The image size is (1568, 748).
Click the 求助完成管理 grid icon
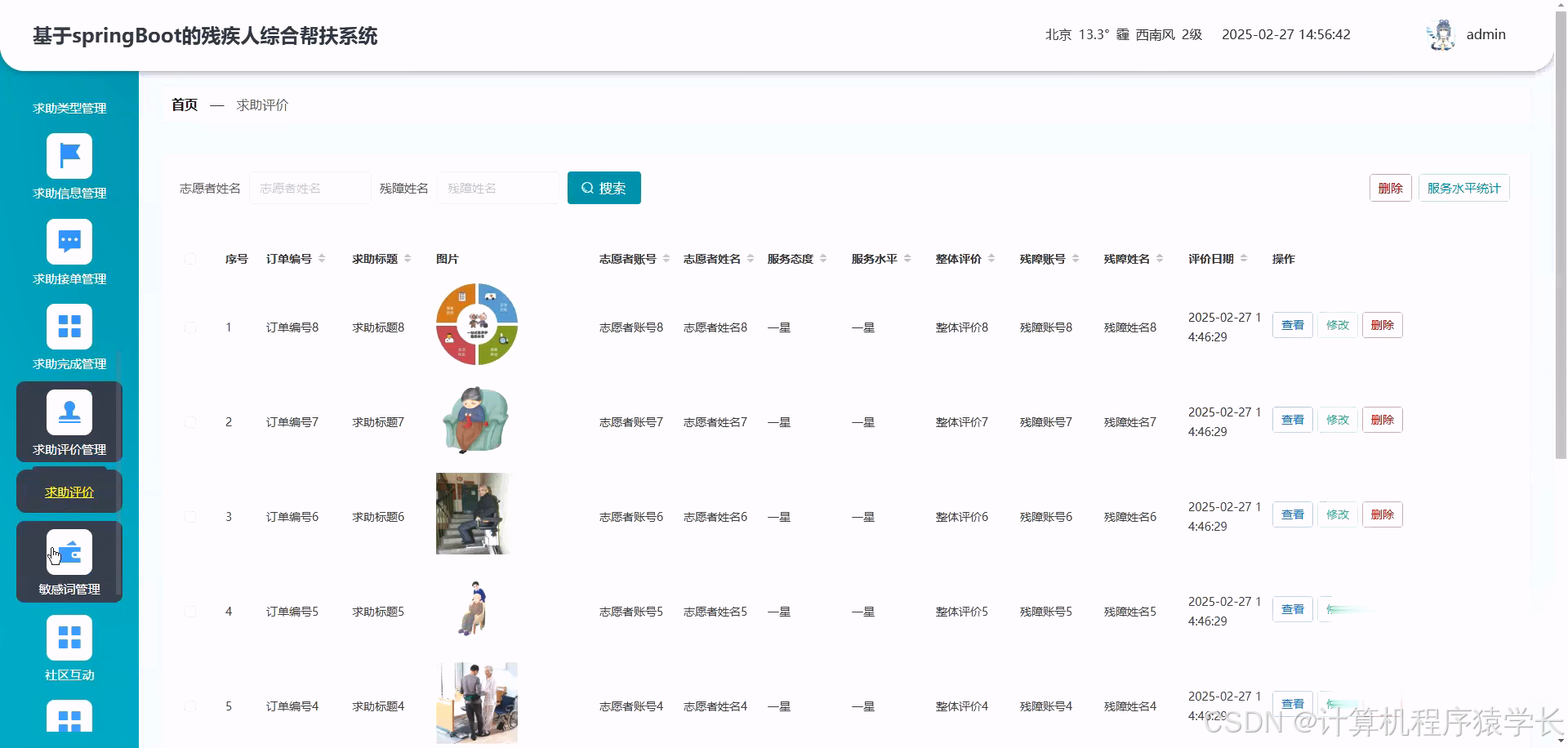69,326
